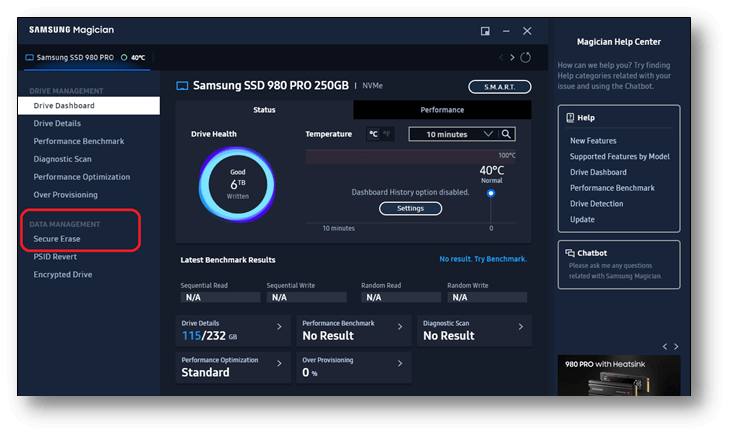Click the temperature slider marker at 40°C
This screenshot has height=435, width=730.
click(490, 194)
